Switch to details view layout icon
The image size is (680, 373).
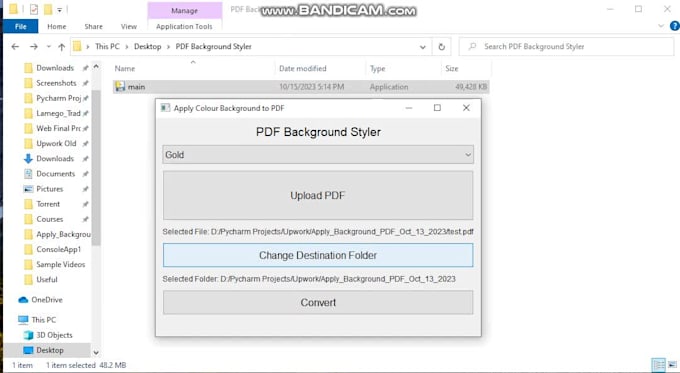tap(659, 365)
